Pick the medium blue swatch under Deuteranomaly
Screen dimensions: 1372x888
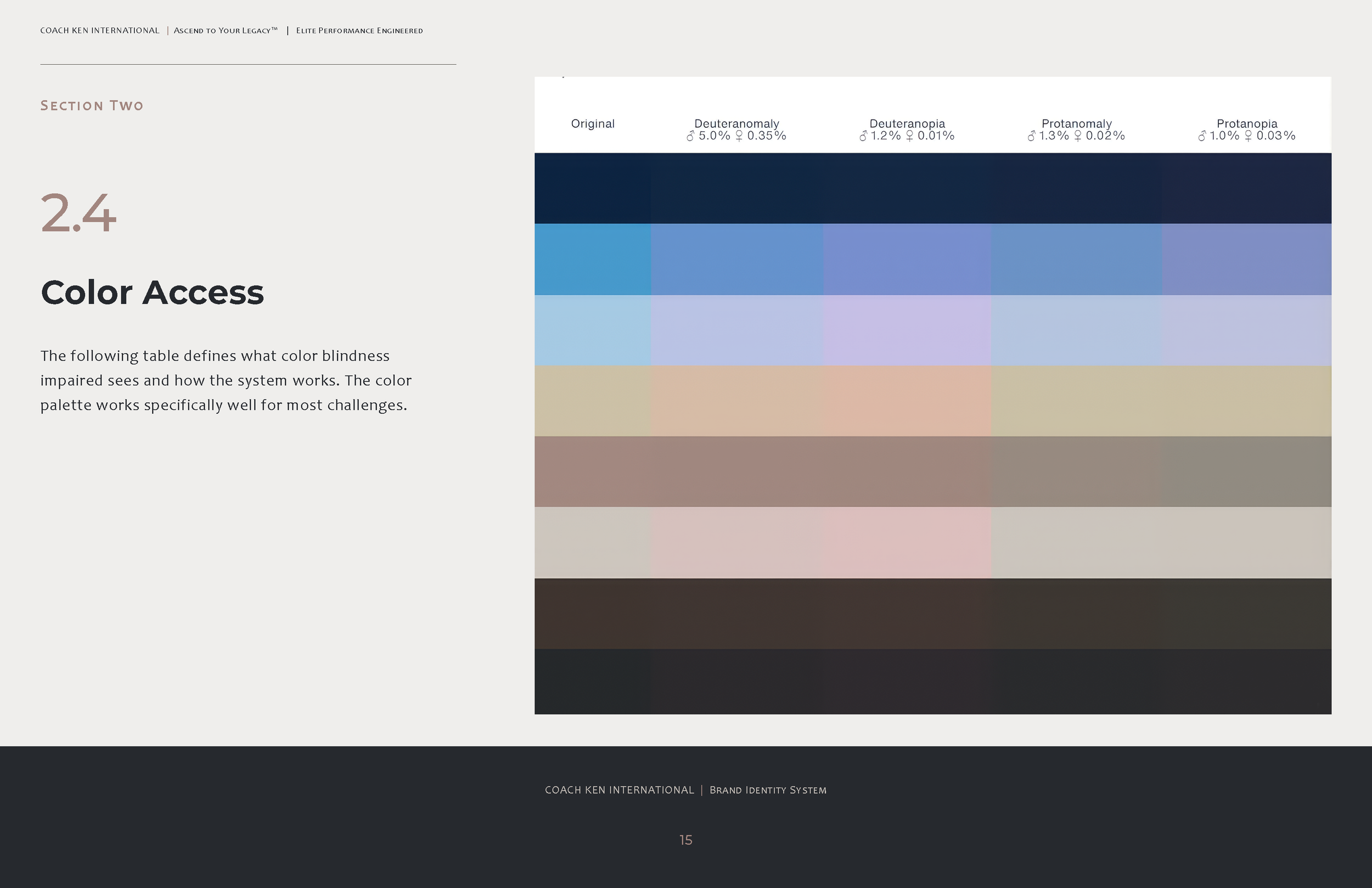[x=736, y=260]
